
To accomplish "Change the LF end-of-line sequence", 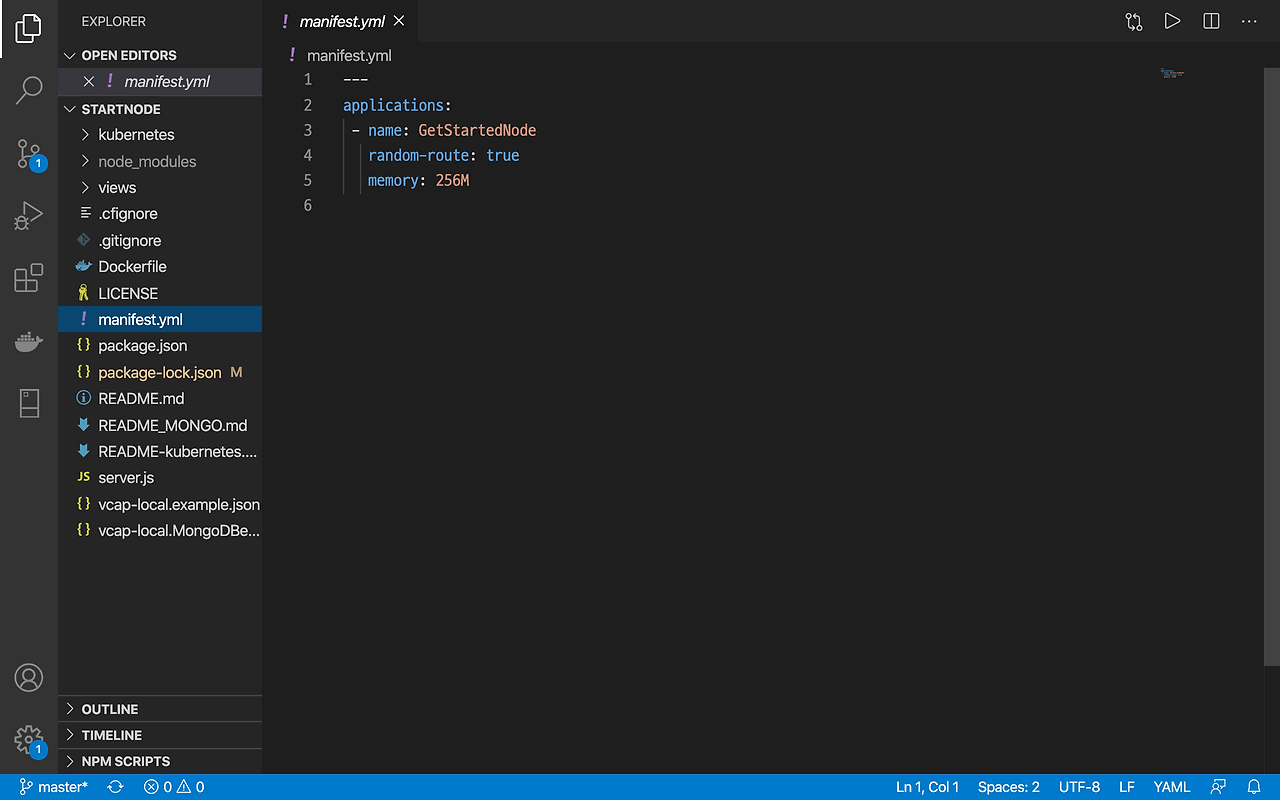I will [1127, 787].
